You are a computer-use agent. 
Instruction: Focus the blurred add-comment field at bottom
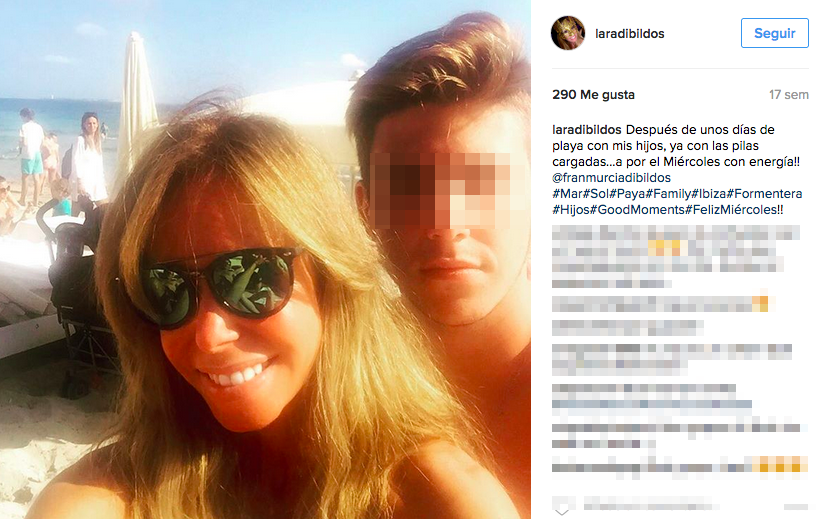pos(652,506)
